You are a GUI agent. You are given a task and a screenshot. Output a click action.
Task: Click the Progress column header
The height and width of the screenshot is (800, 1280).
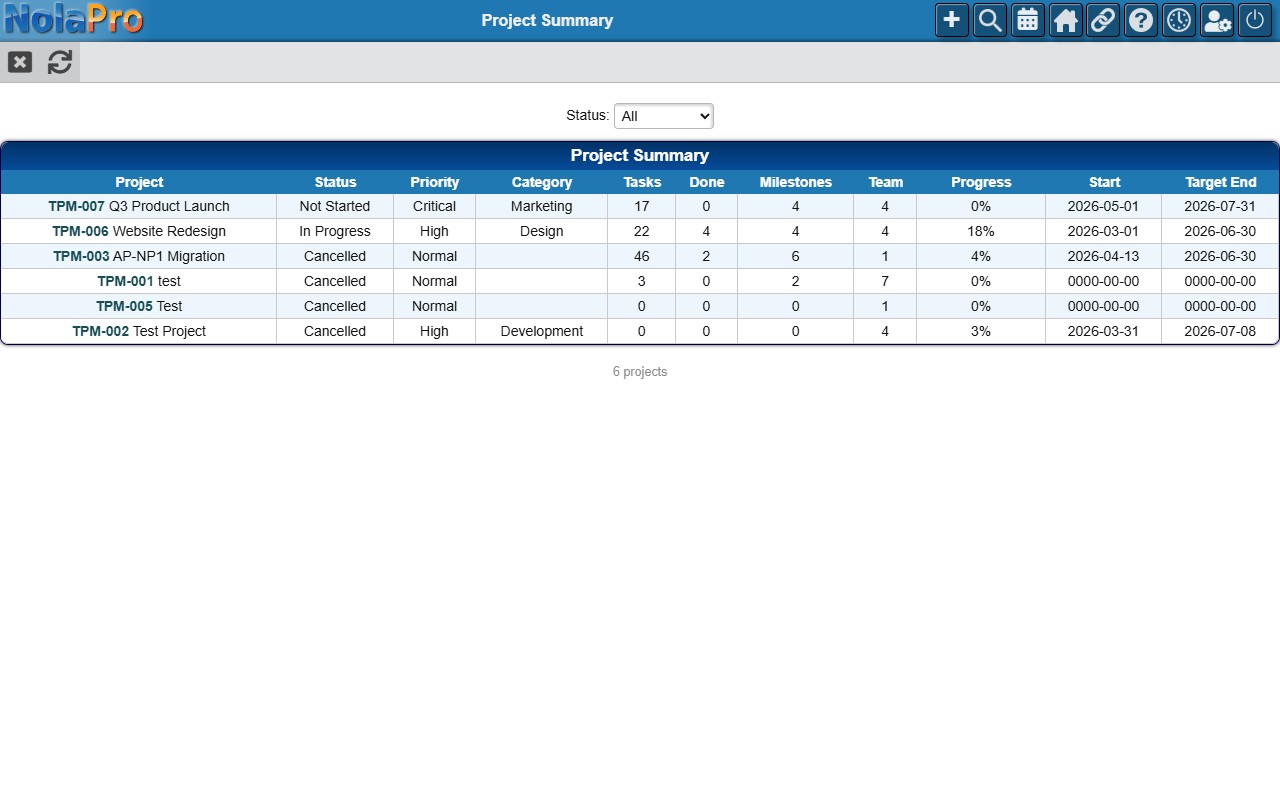[981, 182]
